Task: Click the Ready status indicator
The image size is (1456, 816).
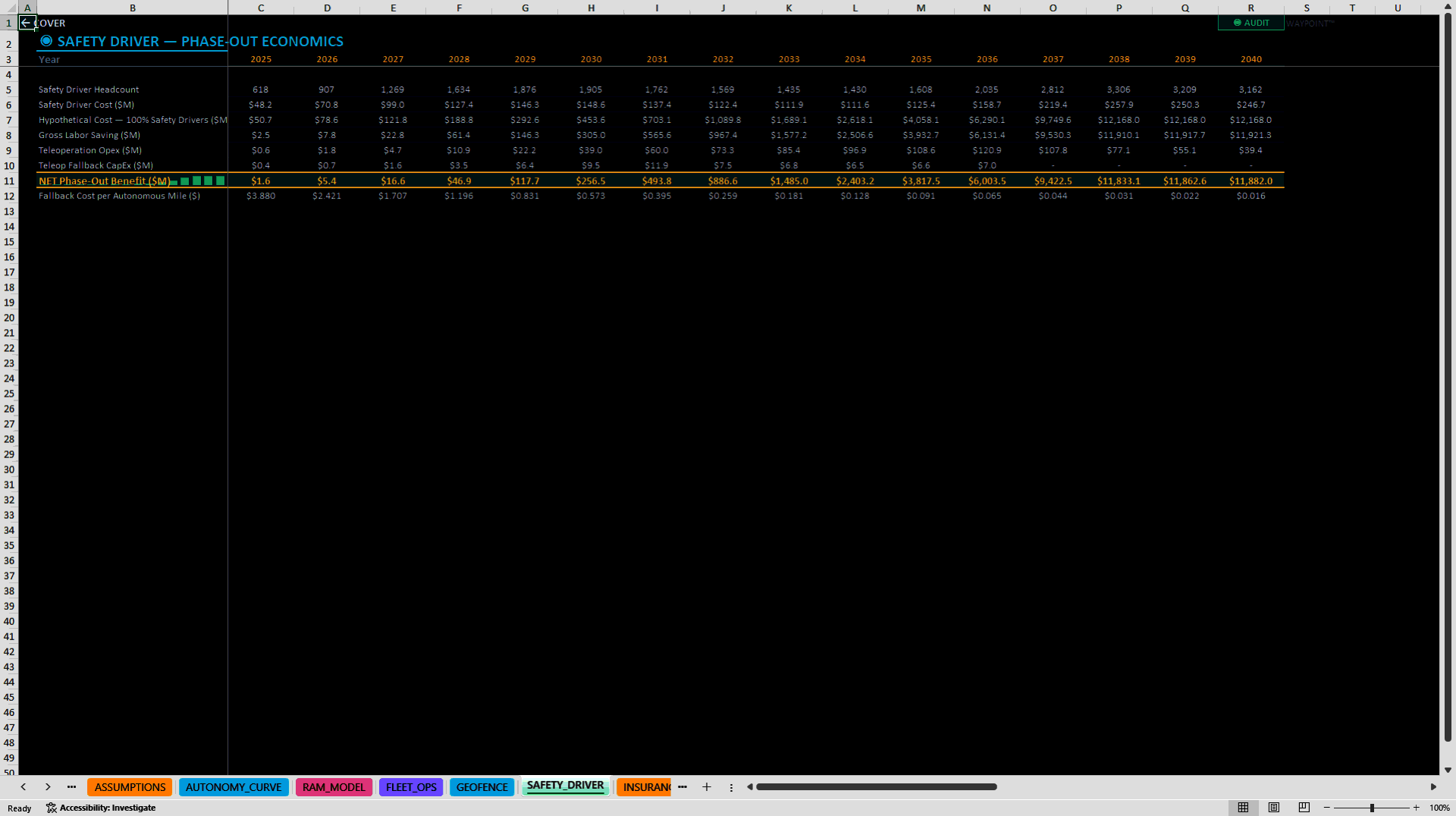Action: [20, 808]
